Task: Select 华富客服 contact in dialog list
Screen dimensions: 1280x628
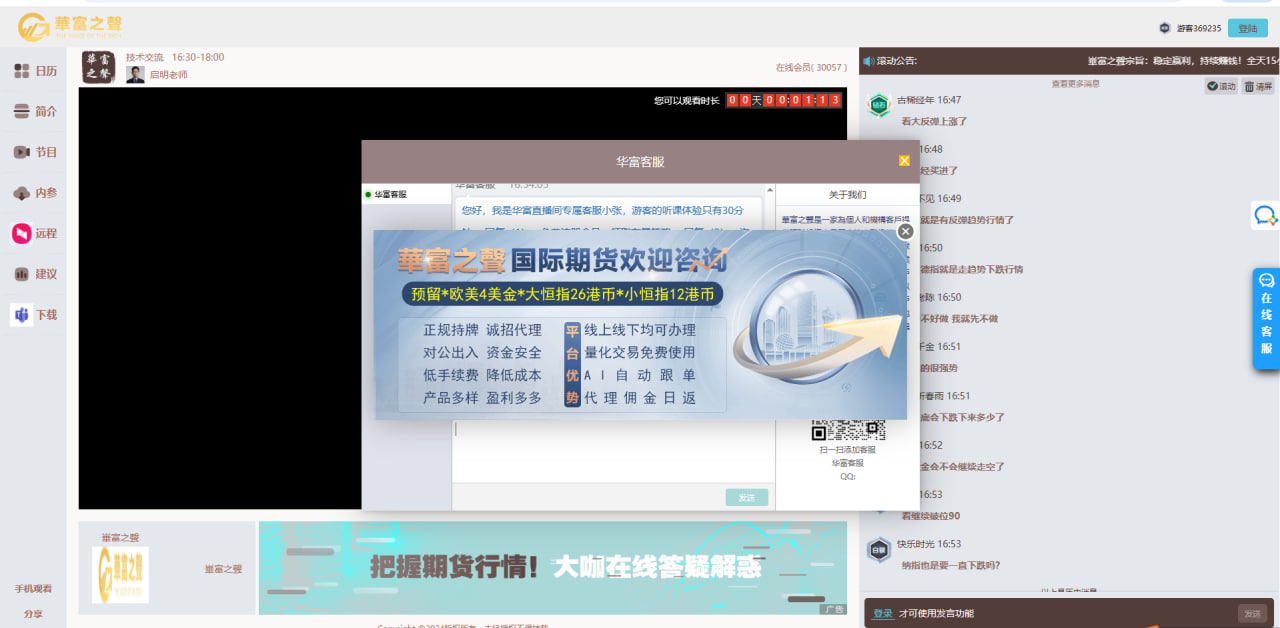Action: [x=407, y=194]
